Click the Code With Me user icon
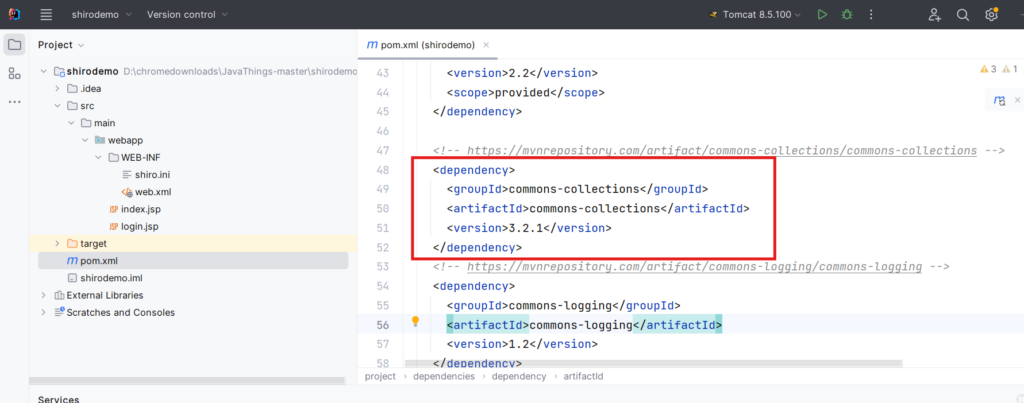Screen dimensions: 1024x403 click(x=934, y=15)
